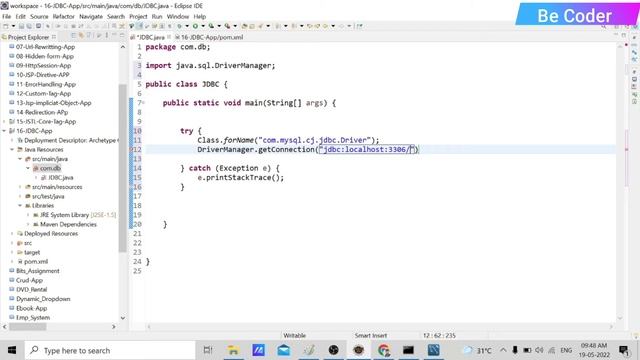The height and width of the screenshot is (360, 640).
Task: Maximize the Project Explorer view
Action: coord(122,36)
